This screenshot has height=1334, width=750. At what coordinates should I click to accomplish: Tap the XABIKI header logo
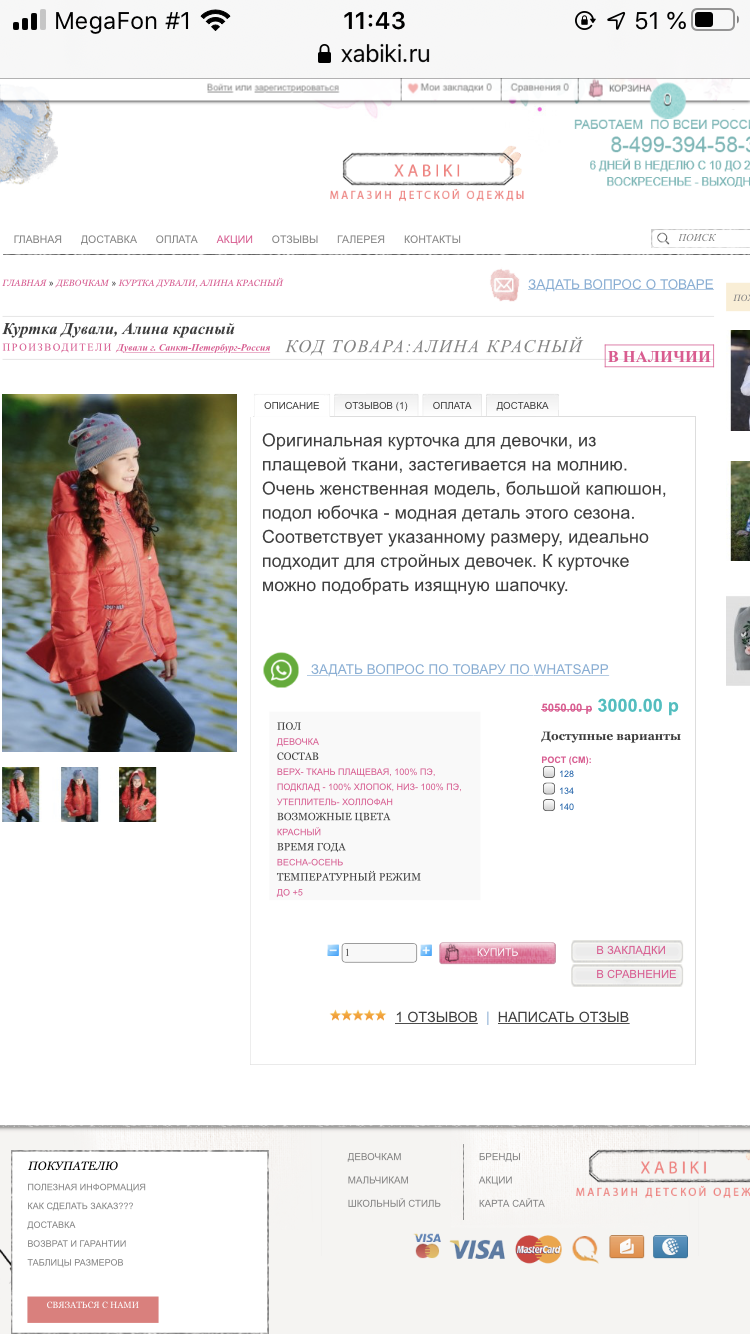428,171
